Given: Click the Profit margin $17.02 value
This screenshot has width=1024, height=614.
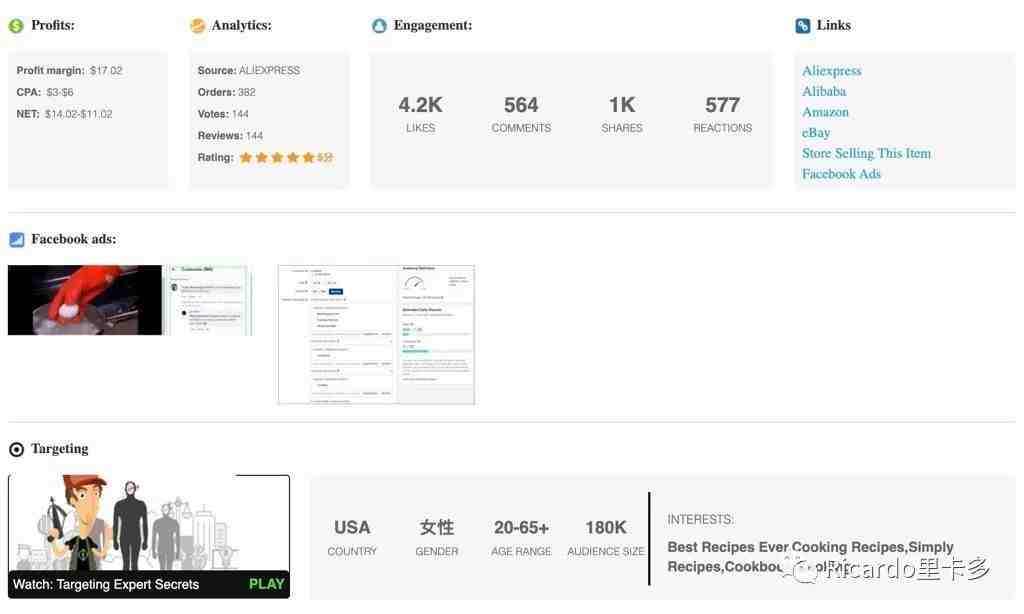Looking at the screenshot, I should coord(106,71).
